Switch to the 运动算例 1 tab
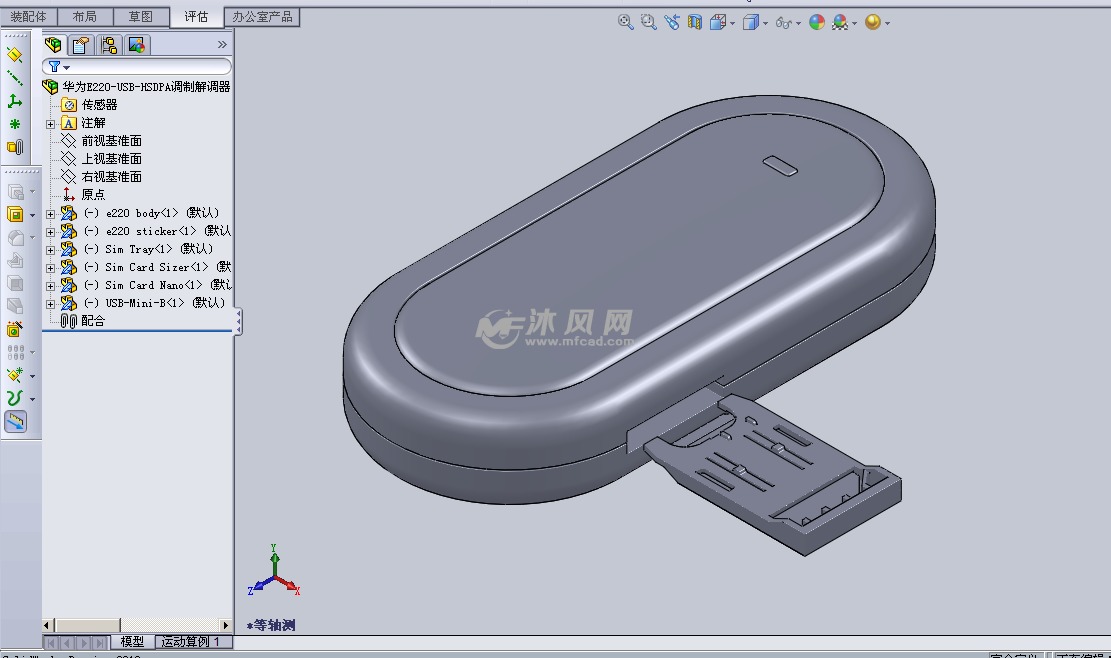 tap(191, 642)
